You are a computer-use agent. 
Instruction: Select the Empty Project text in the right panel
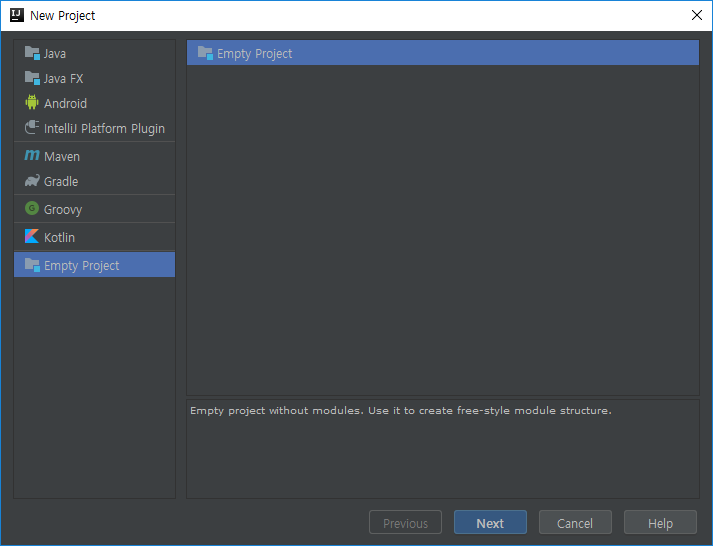click(x=254, y=54)
